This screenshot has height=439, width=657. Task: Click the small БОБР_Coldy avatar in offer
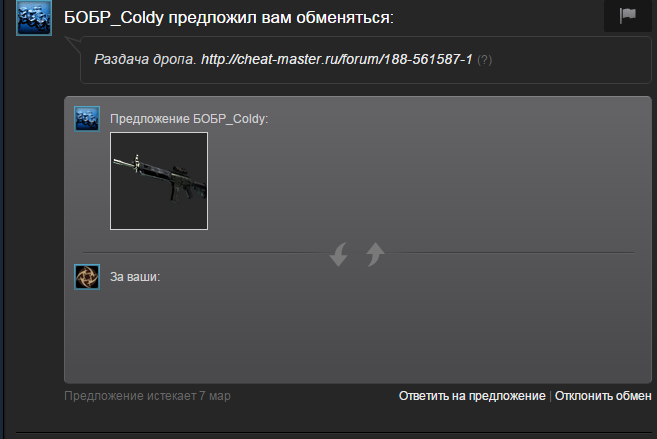pyautogui.click(x=87, y=119)
